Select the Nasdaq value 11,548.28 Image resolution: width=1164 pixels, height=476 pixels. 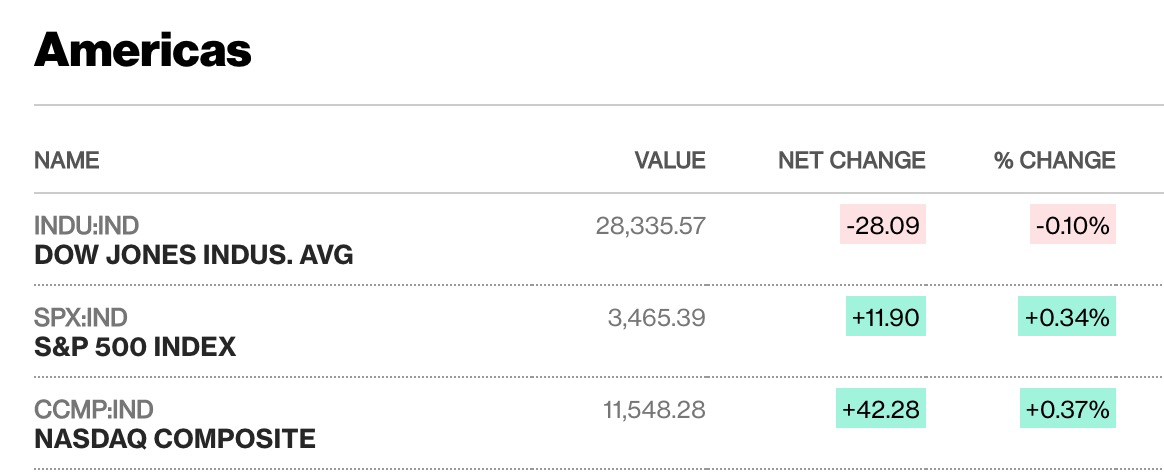coord(653,409)
